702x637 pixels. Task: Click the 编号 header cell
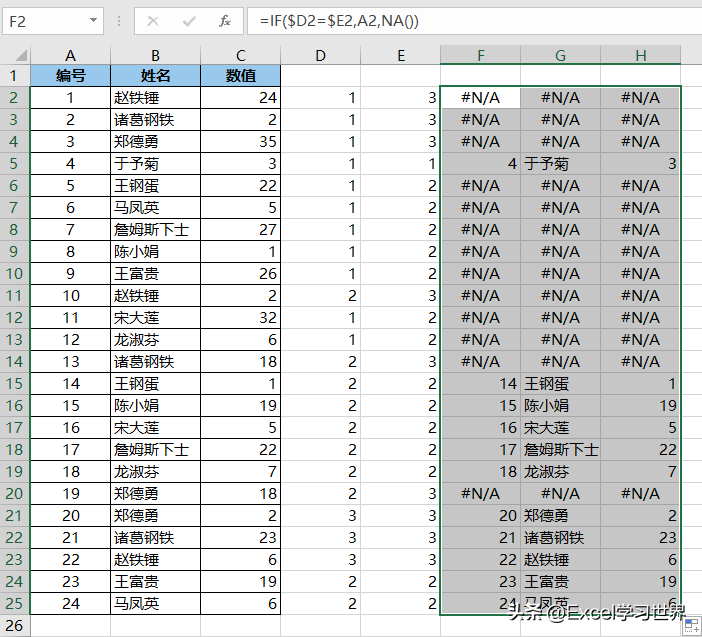tap(70, 76)
